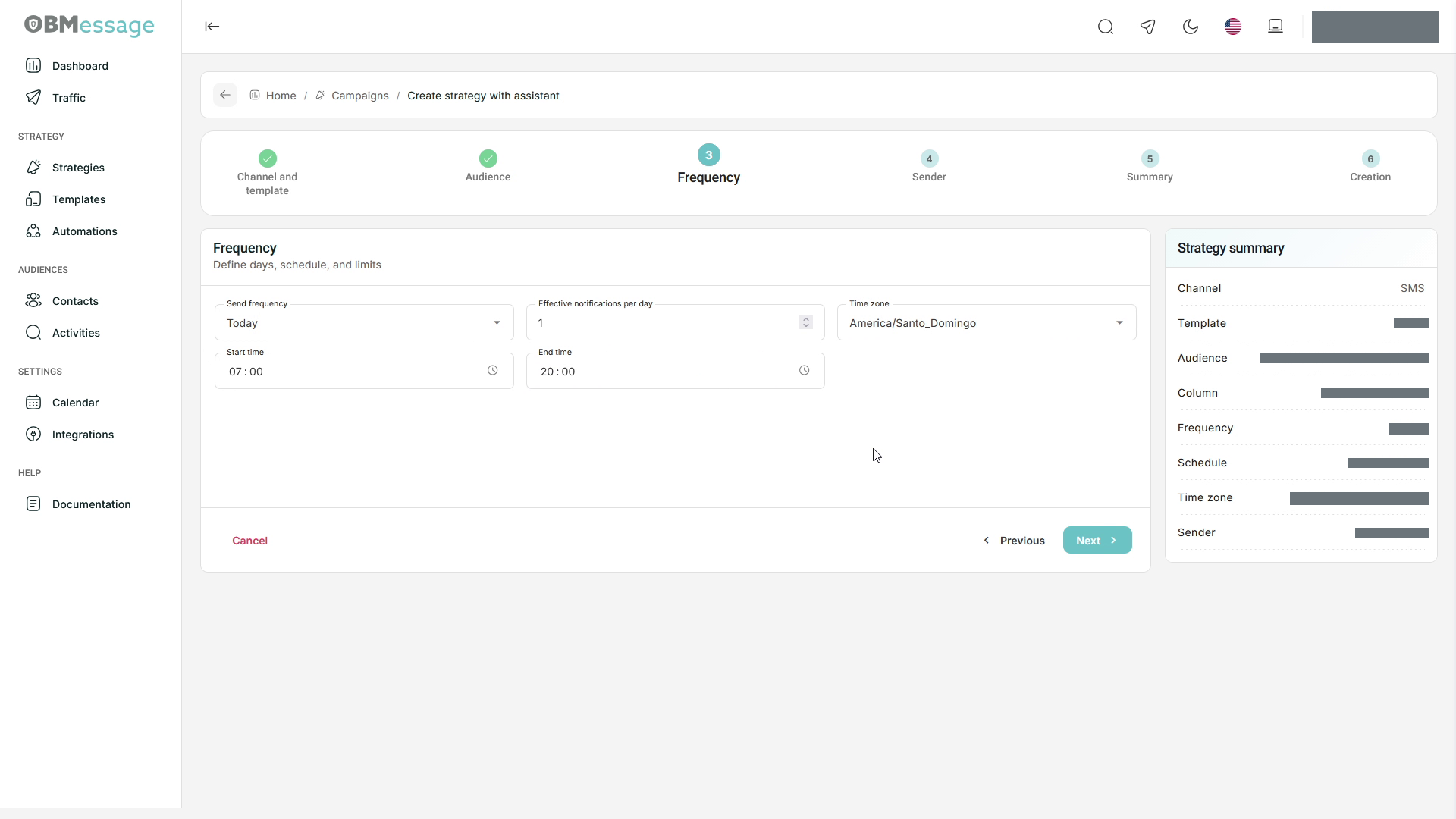
Task: Go to Home breadcrumb link
Action: [273, 96]
